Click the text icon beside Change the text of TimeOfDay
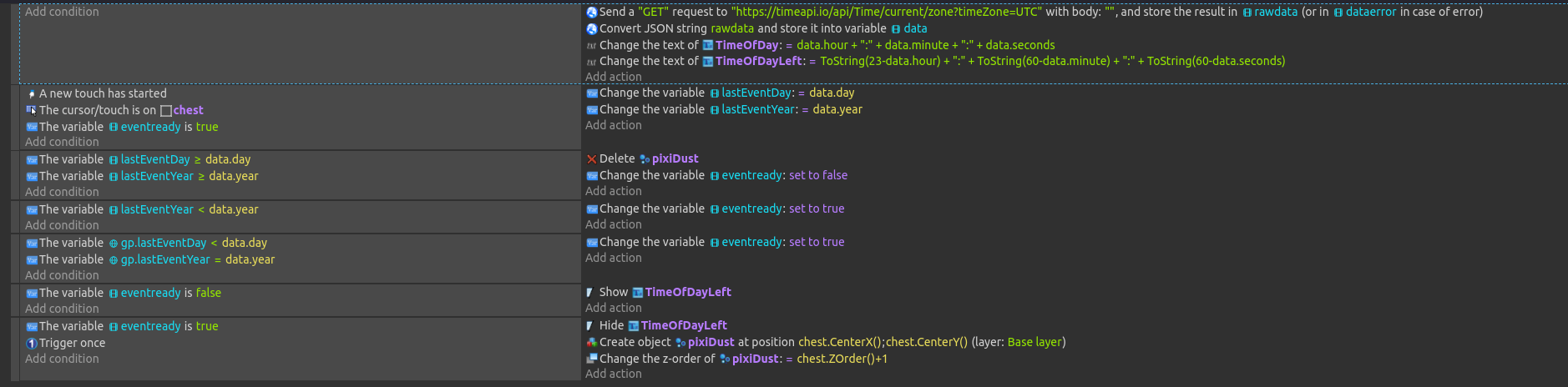 591,45
